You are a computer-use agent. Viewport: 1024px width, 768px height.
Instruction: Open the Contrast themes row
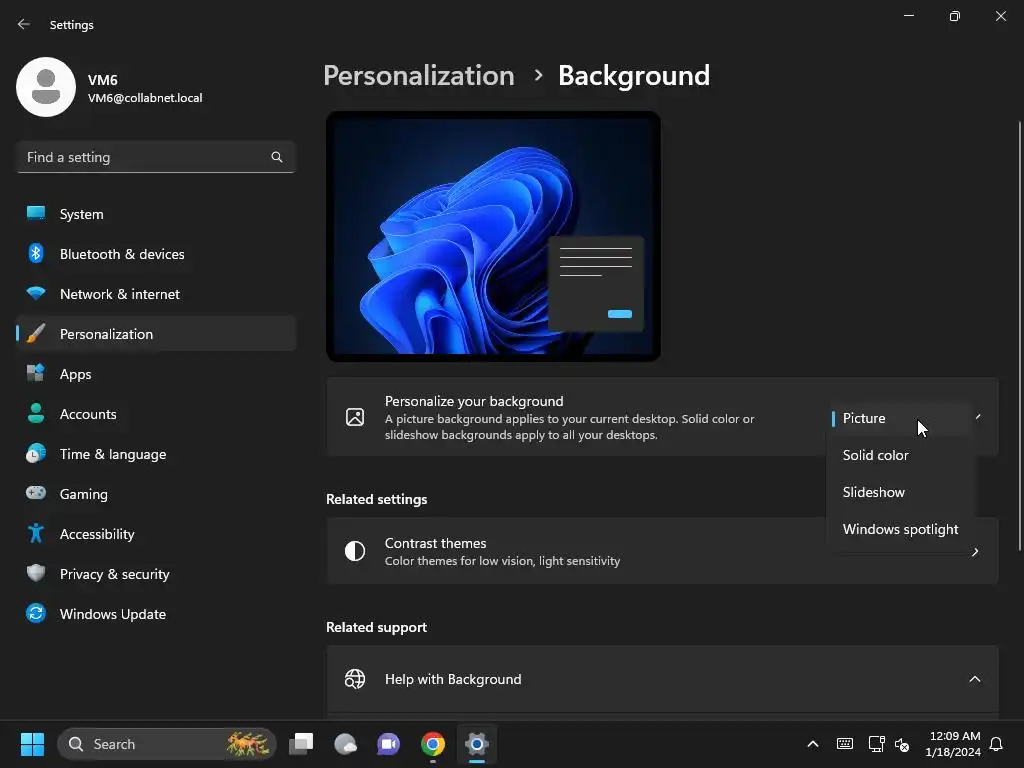pyautogui.click(x=662, y=551)
